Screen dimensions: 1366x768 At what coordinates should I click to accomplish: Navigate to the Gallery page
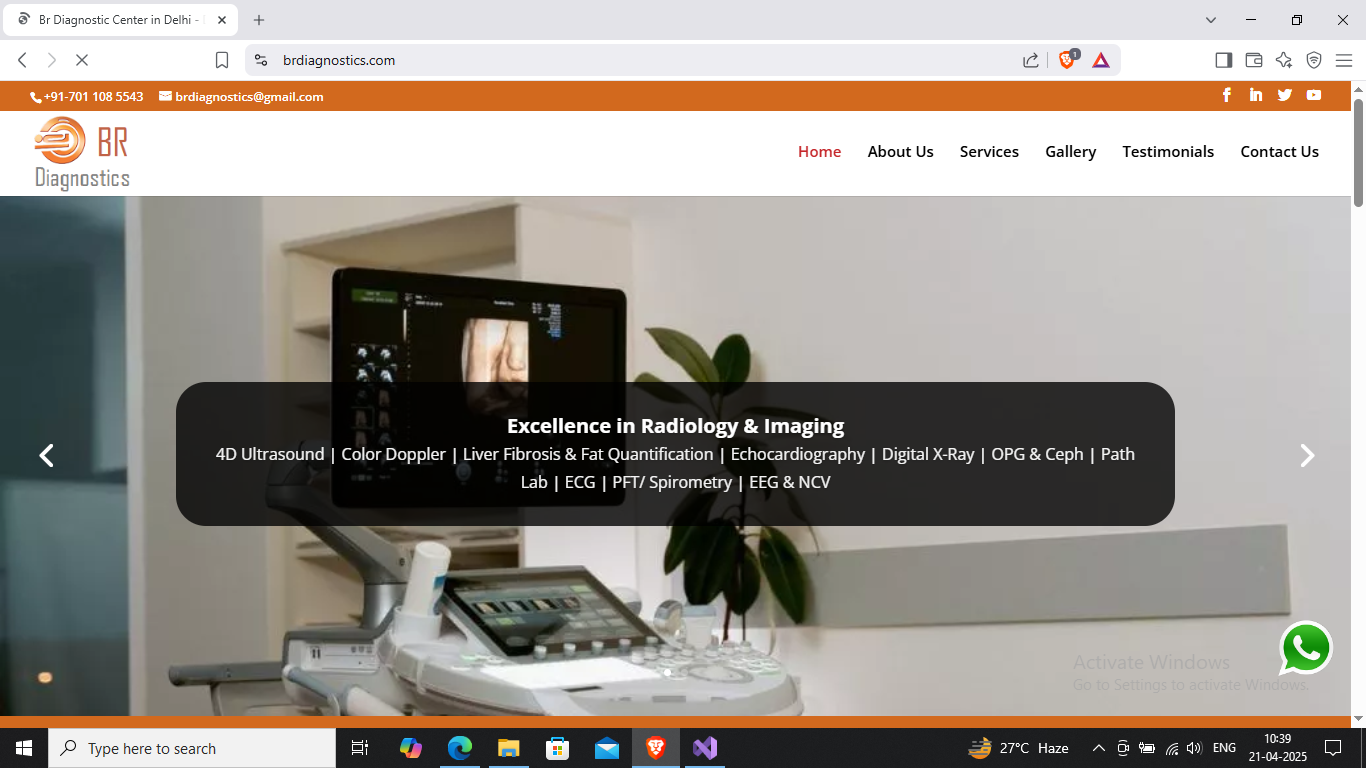tap(1070, 152)
